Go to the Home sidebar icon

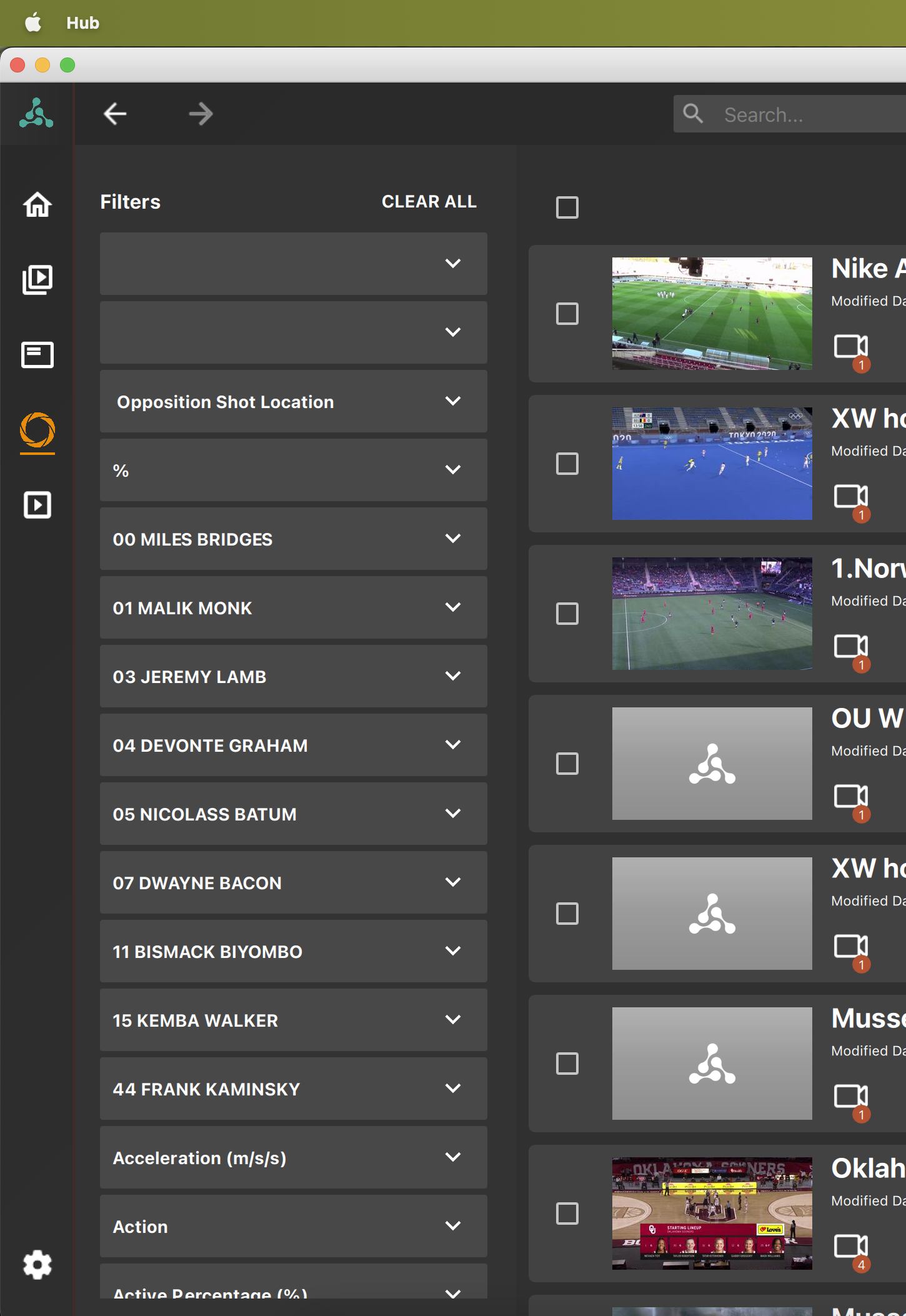point(37,204)
